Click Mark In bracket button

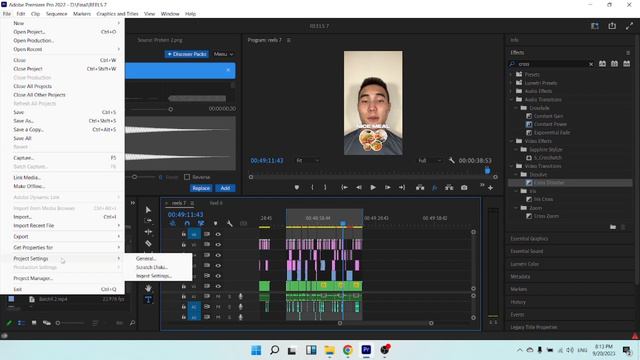312,187
